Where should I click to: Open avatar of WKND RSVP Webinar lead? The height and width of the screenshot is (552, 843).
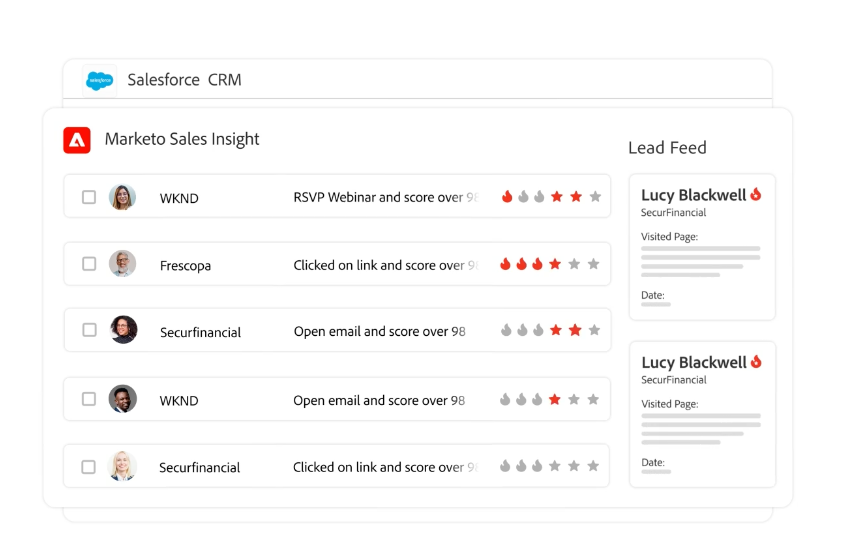click(x=123, y=197)
